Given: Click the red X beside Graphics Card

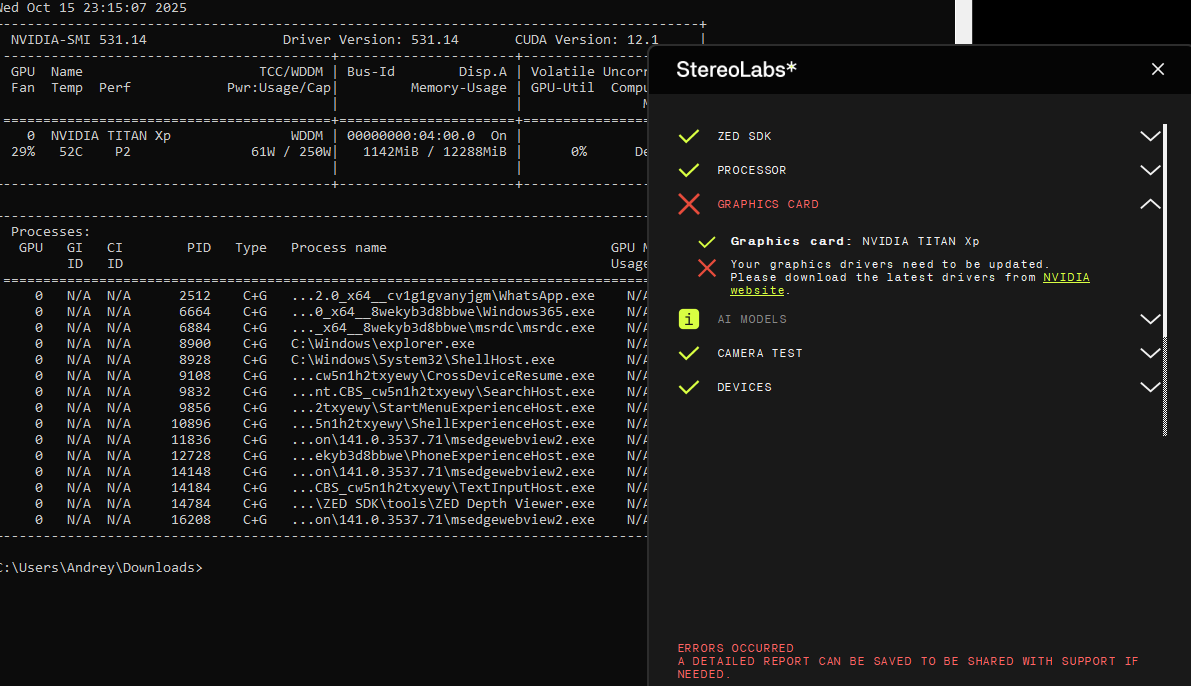Looking at the screenshot, I should 689,204.
